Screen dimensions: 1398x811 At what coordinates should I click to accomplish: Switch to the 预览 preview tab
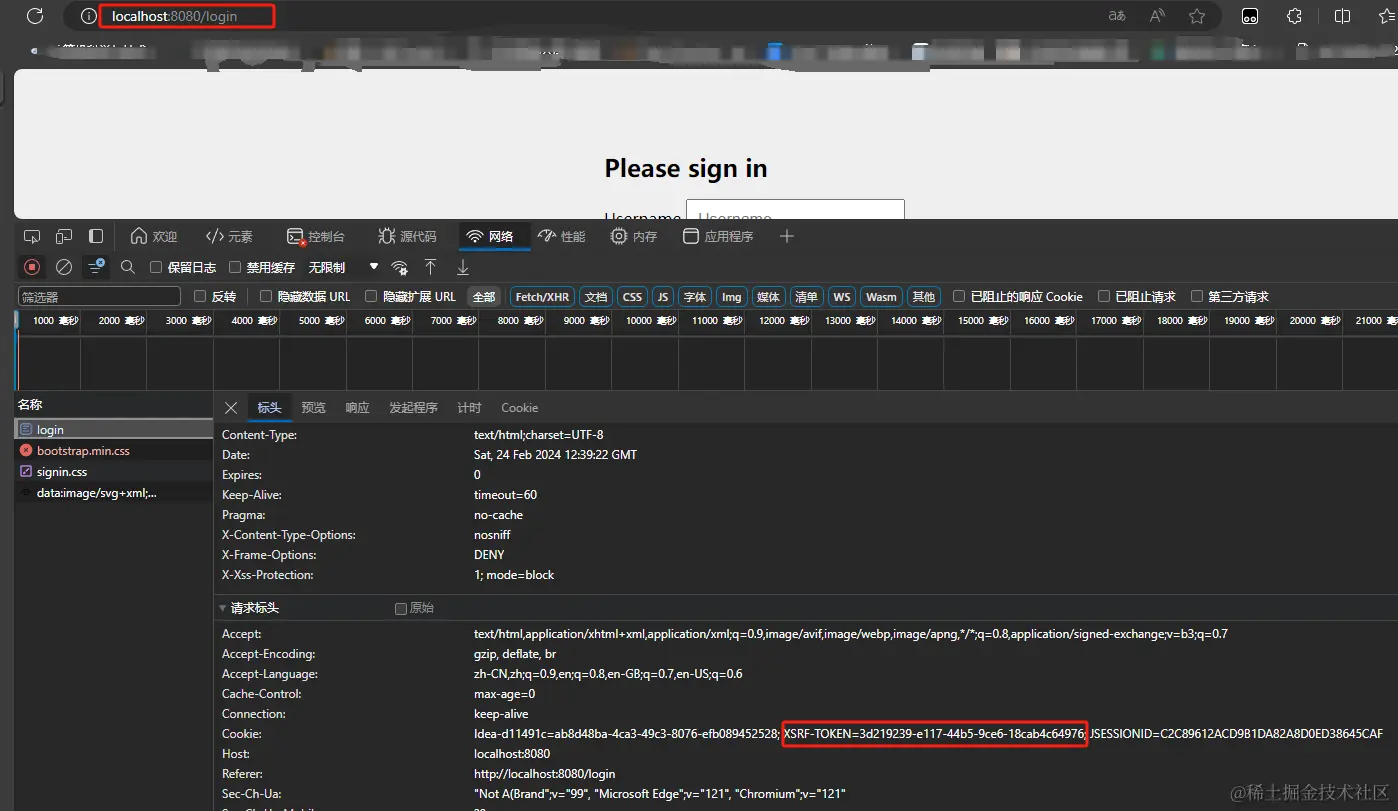[313, 408]
